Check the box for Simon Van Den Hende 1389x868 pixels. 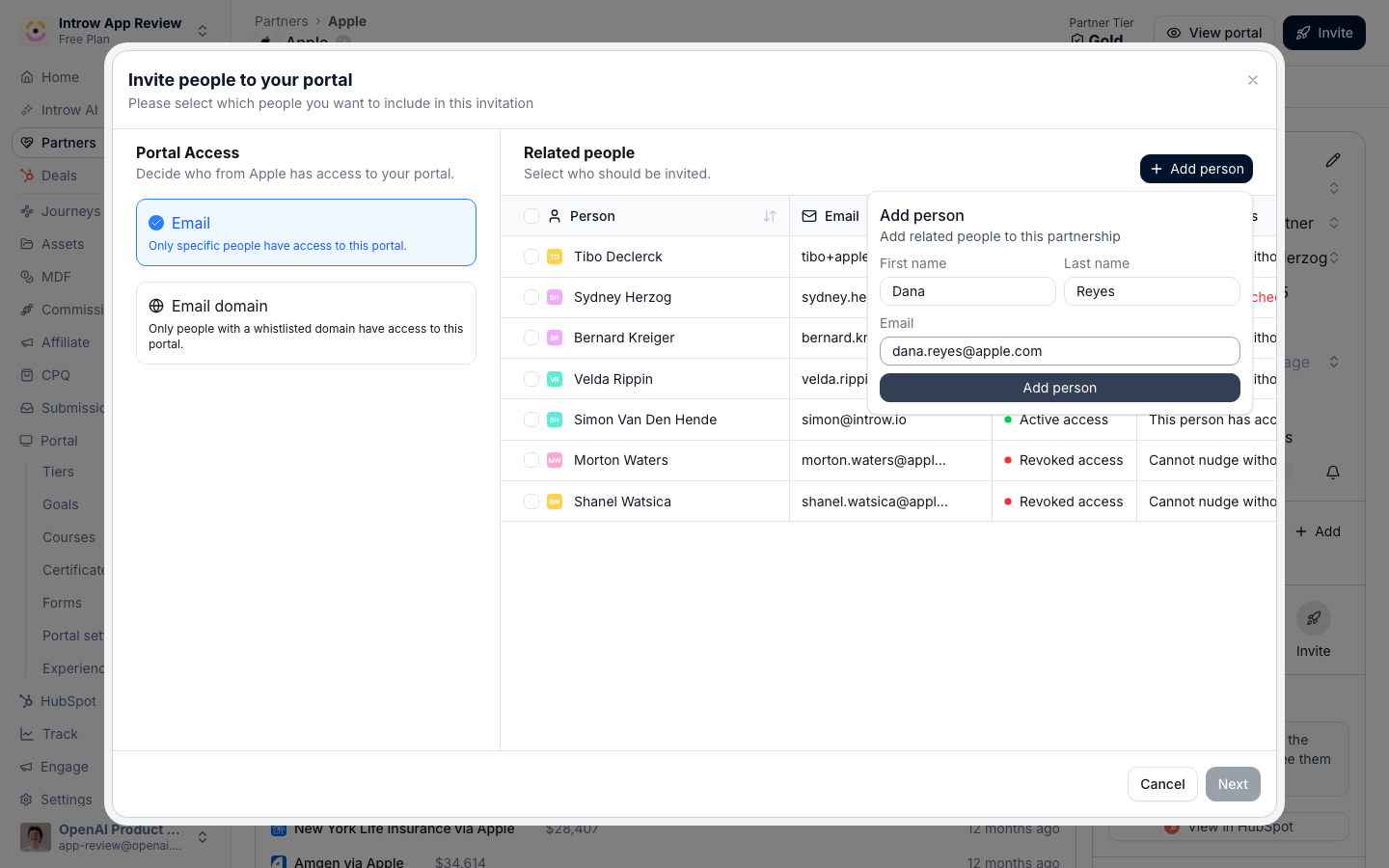pyautogui.click(x=531, y=420)
